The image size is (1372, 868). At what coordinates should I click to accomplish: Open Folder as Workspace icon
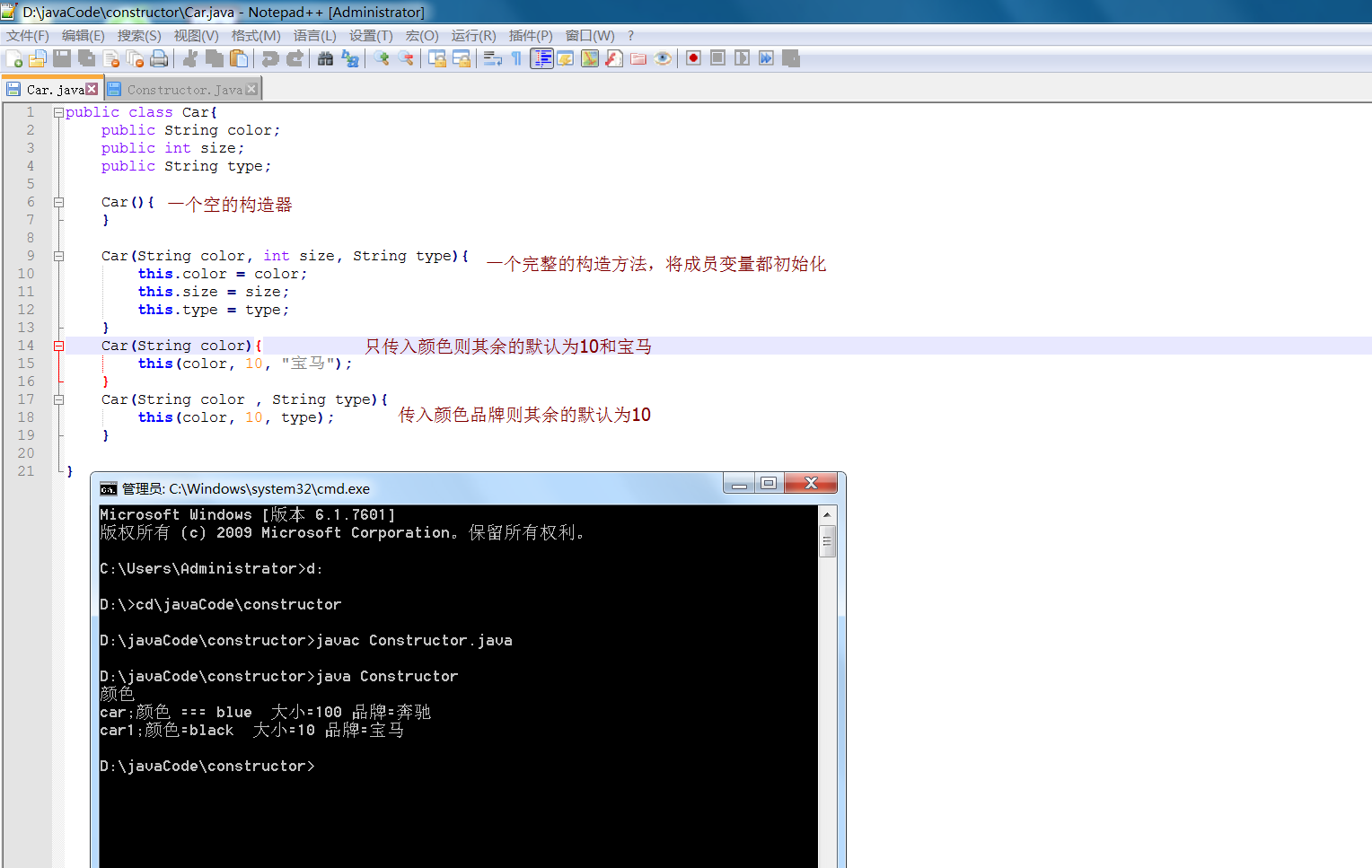pyautogui.click(x=638, y=58)
